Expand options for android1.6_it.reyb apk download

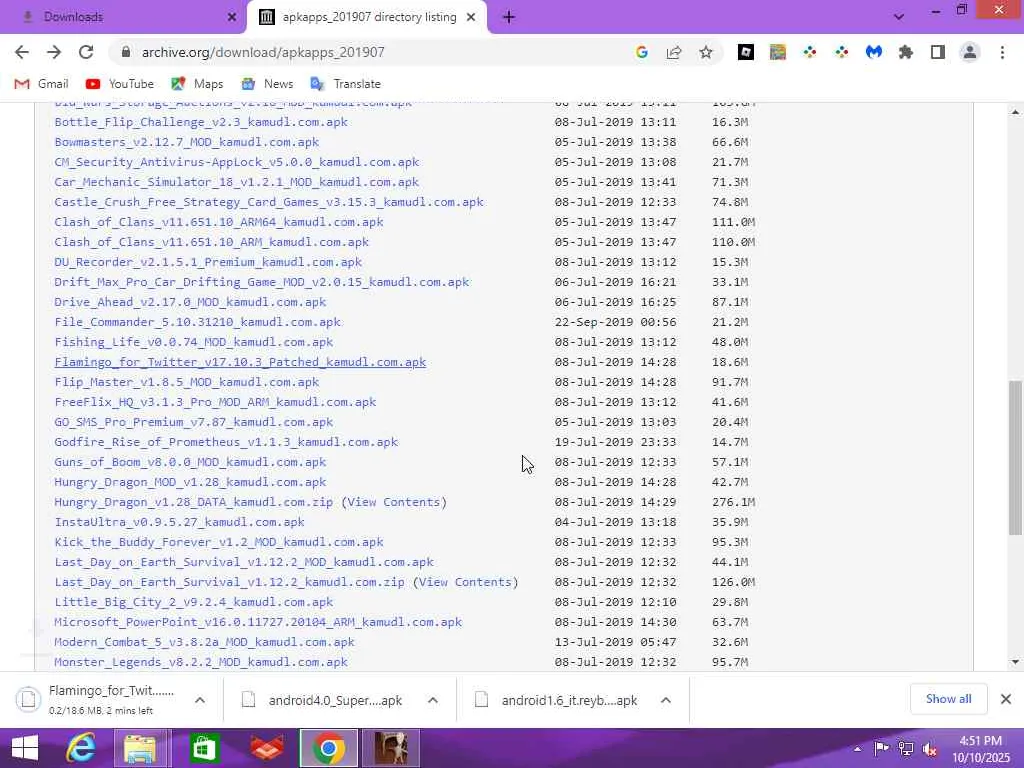coord(666,700)
